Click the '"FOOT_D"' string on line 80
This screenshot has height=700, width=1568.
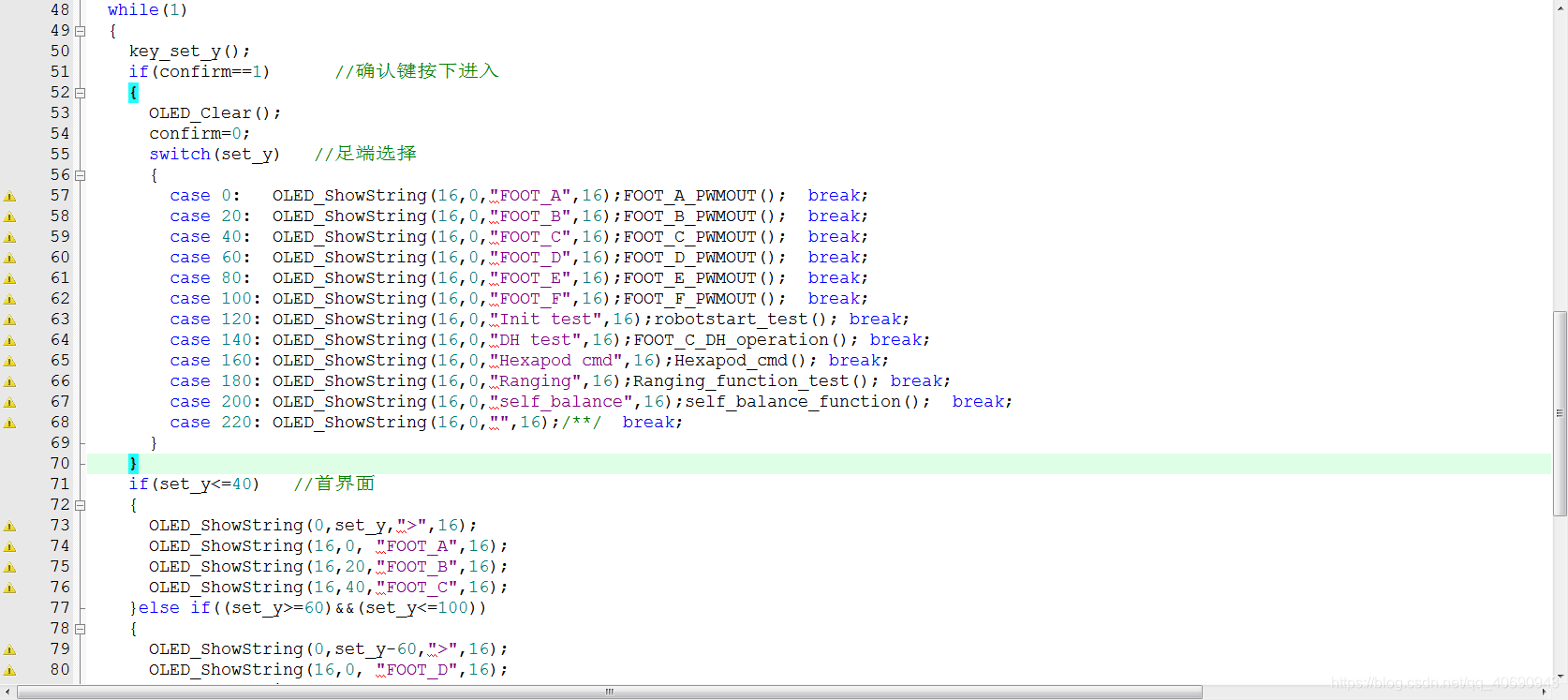pos(417,670)
